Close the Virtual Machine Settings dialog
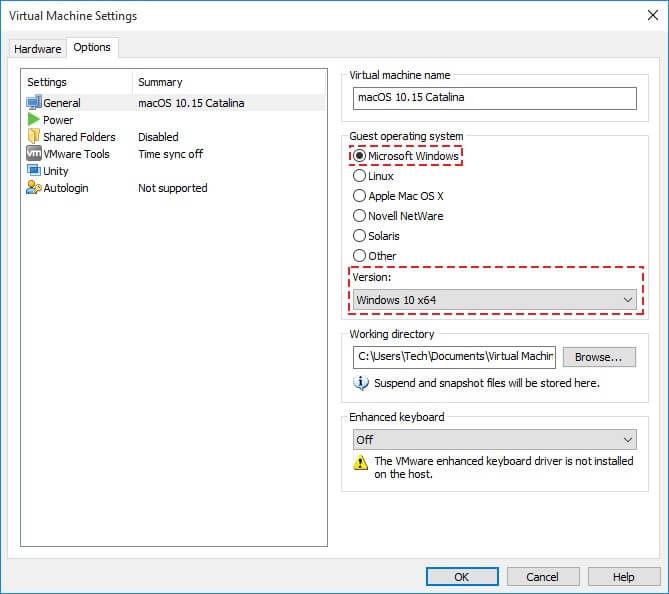 pos(653,15)
